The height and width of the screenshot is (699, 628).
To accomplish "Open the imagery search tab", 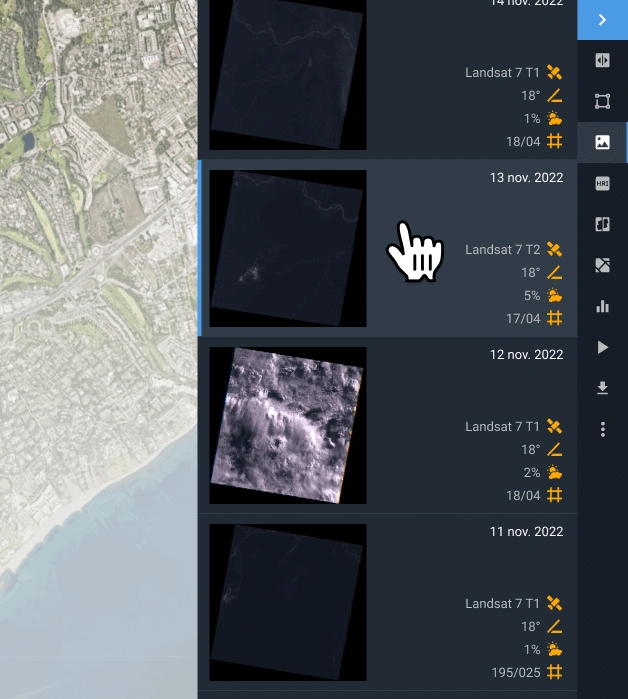I will tap(602, 142).
